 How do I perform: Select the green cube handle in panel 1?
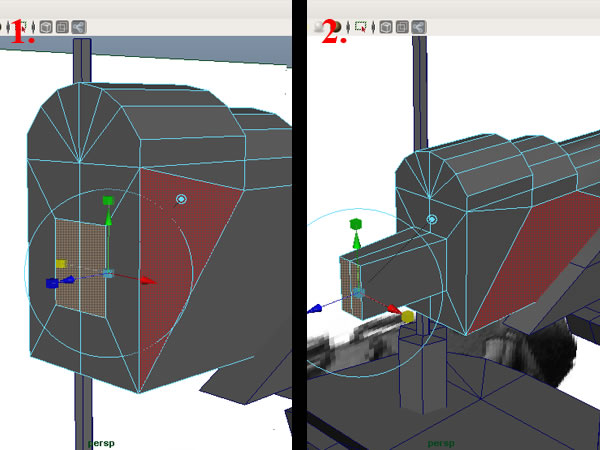click(x=108, y=201)
